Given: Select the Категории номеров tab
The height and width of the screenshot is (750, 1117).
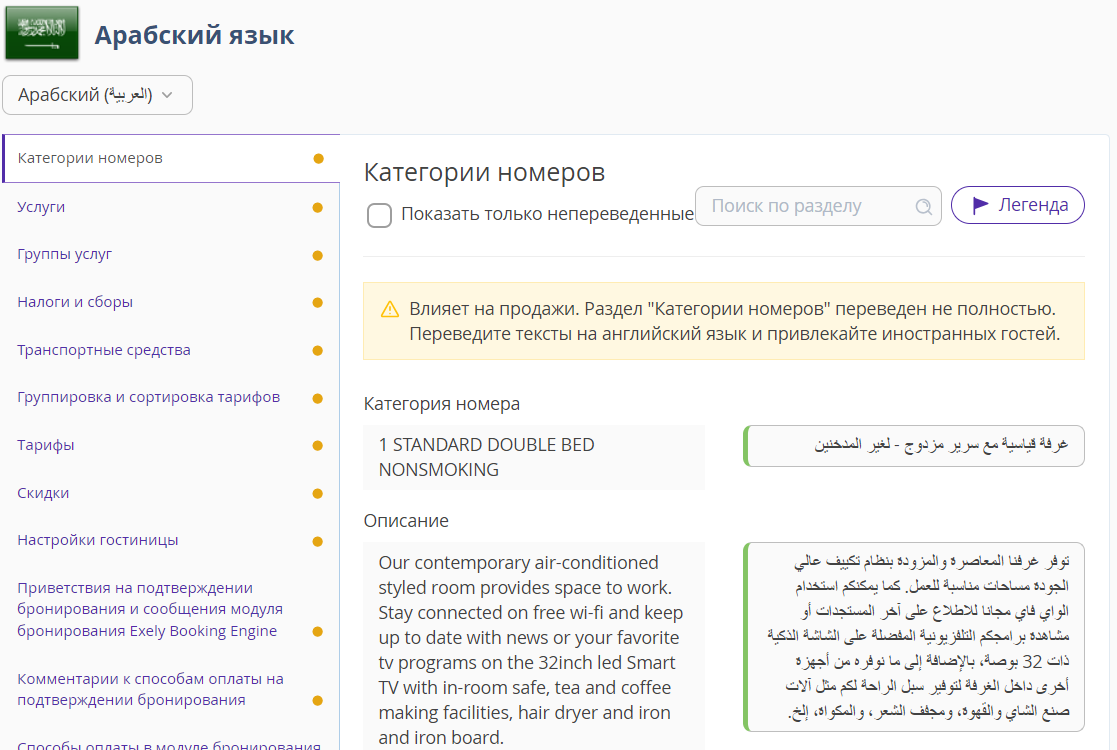Looking at the screenshot, I should 171,158.
